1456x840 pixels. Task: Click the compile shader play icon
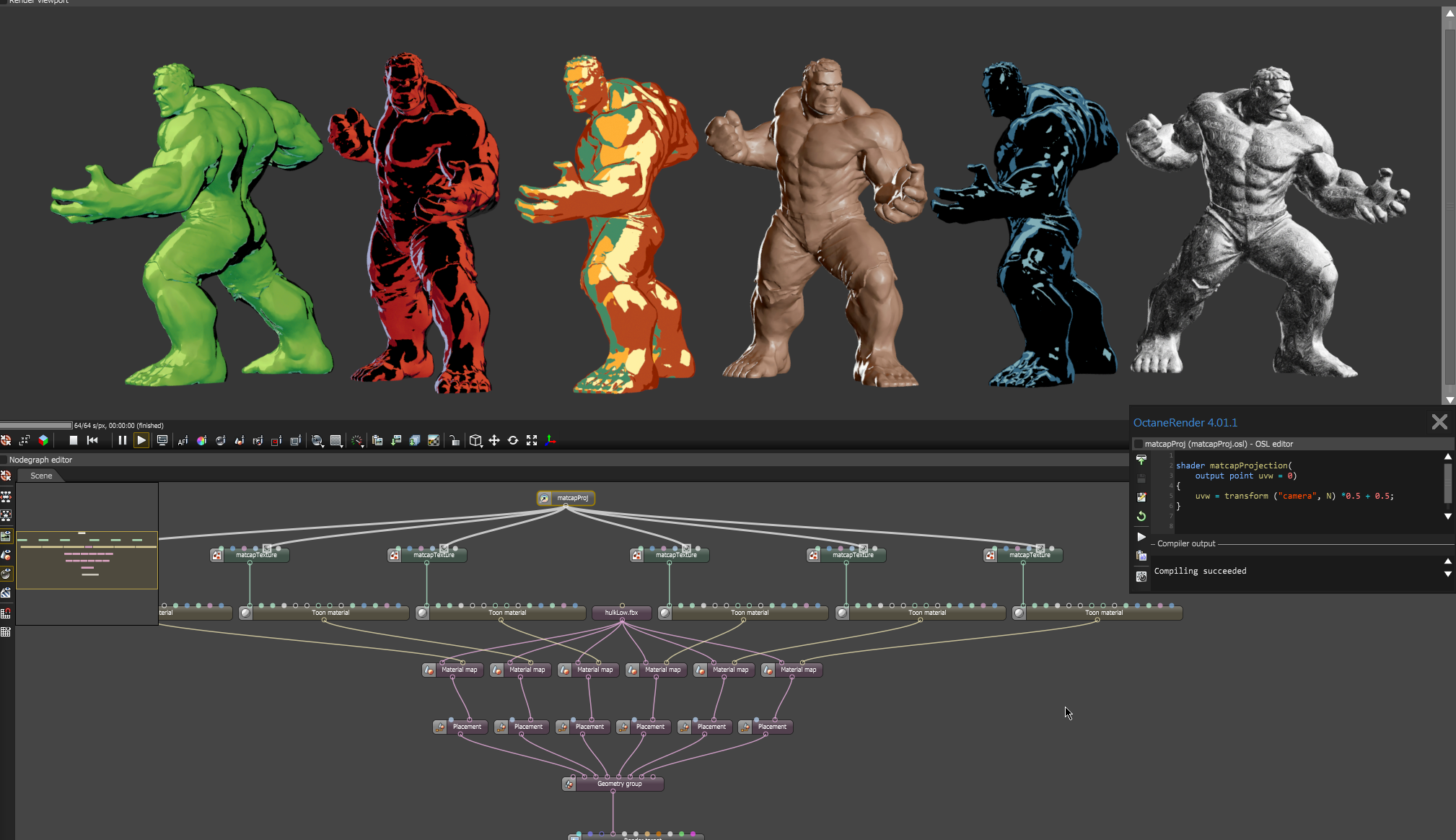click(1141, 537)
